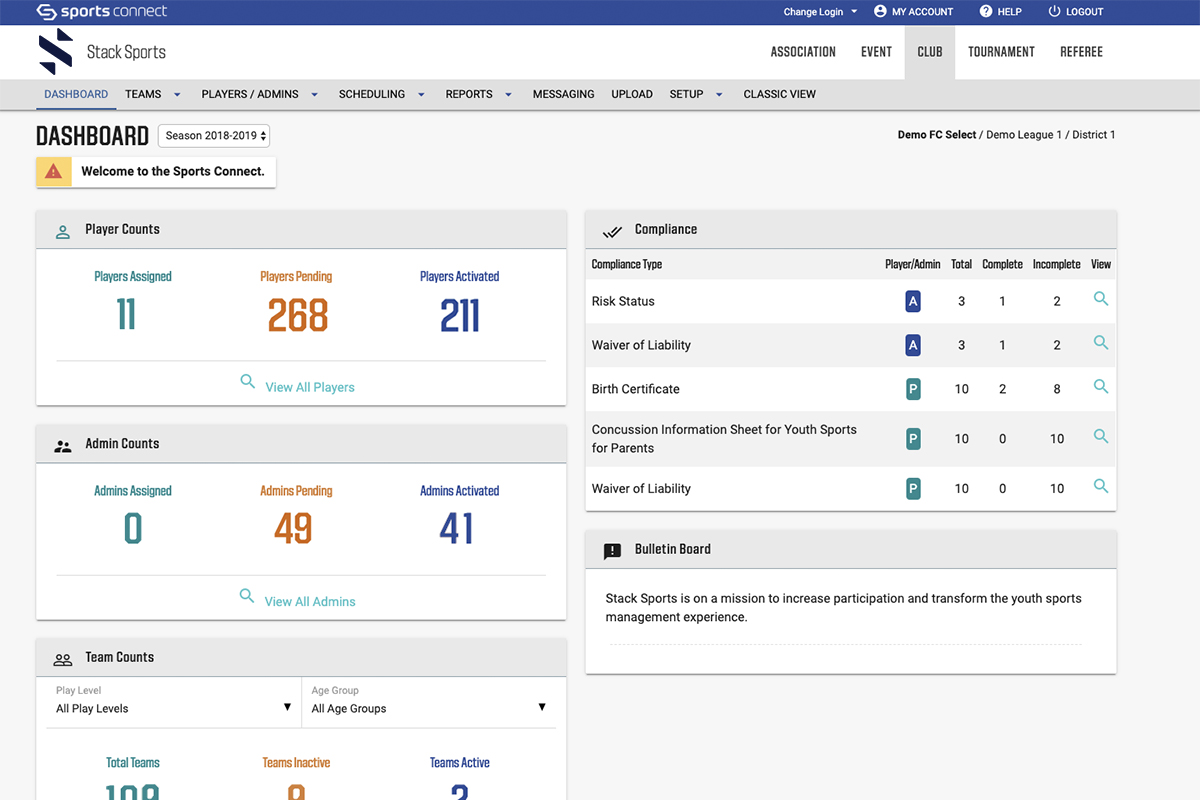Click the Players Pending count 268
This screenshot has width=1200, height=800.
coord(298,316)
